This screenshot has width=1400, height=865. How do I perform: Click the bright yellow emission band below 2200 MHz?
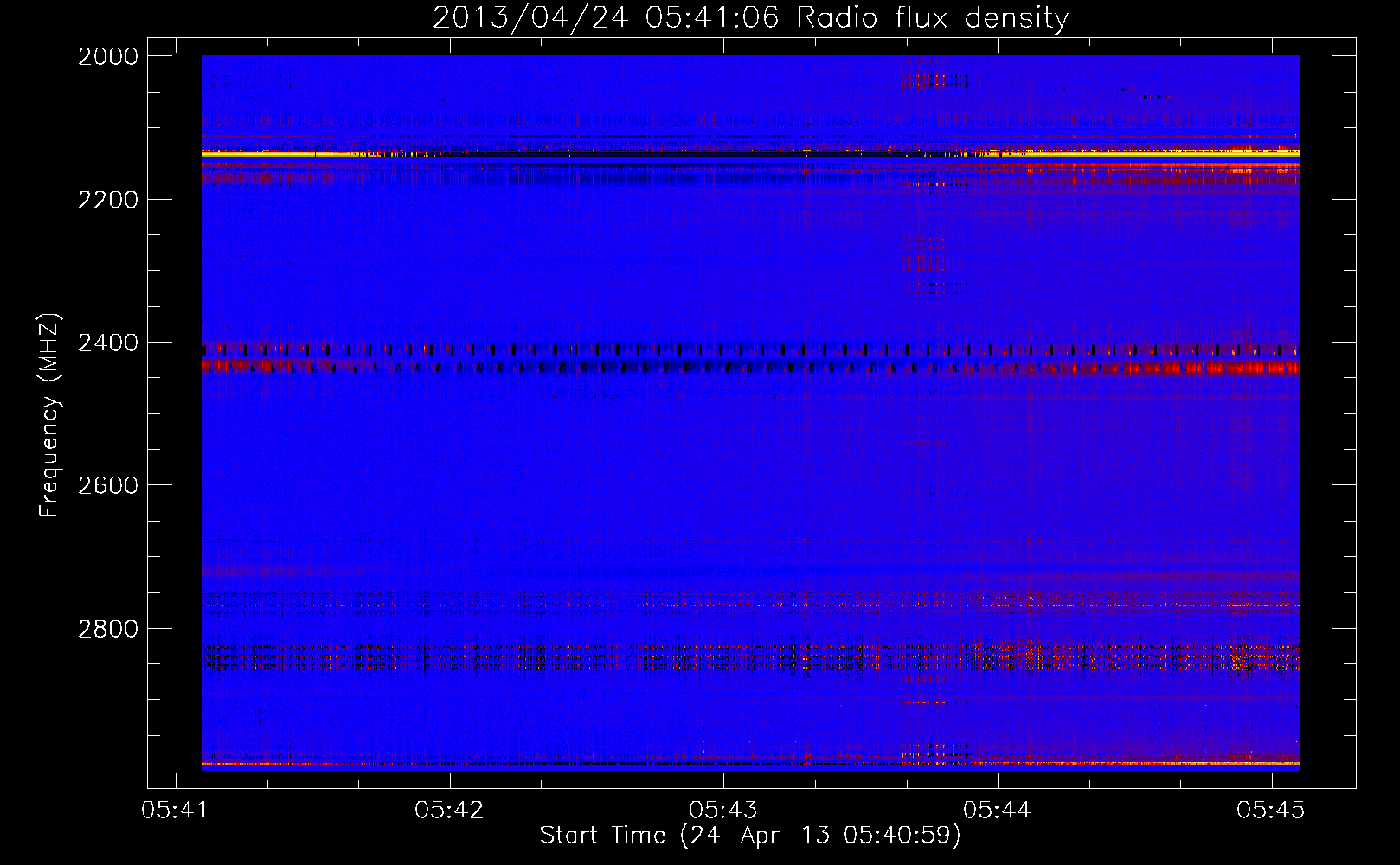click(750, 154)
